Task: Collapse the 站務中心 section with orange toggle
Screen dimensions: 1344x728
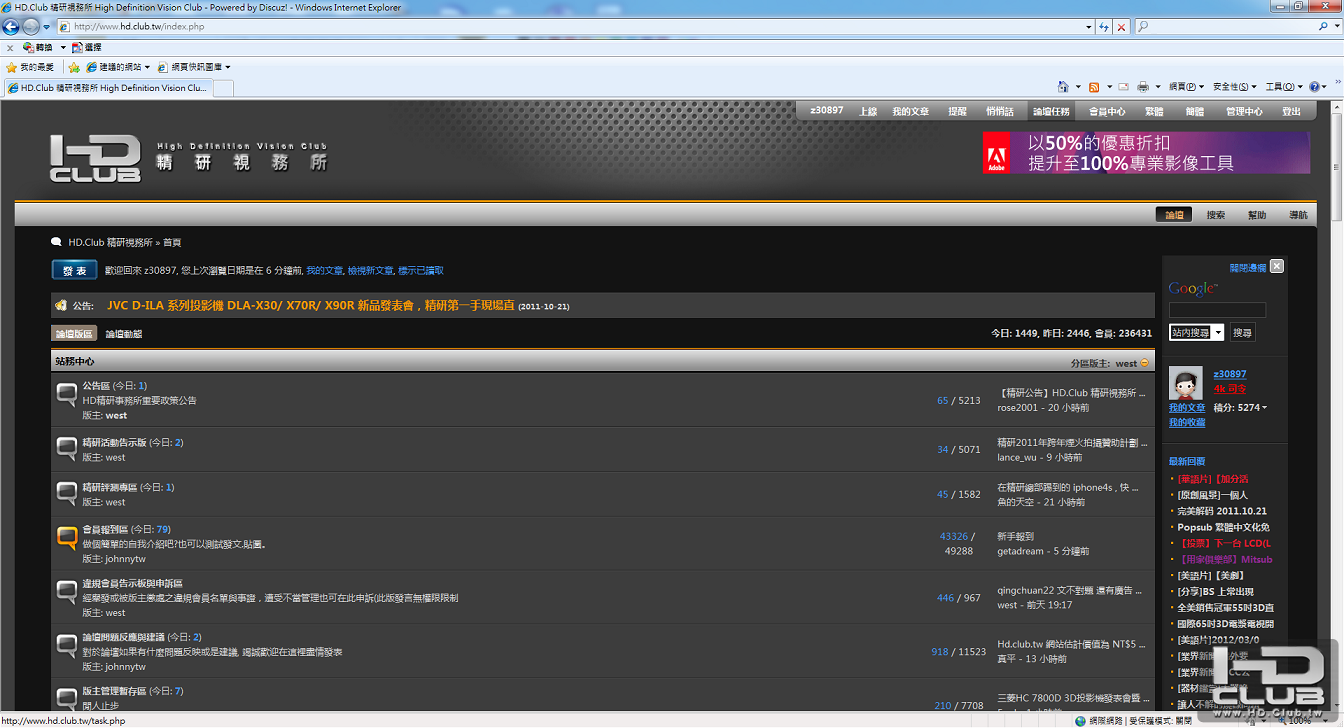Action: 1145,363
